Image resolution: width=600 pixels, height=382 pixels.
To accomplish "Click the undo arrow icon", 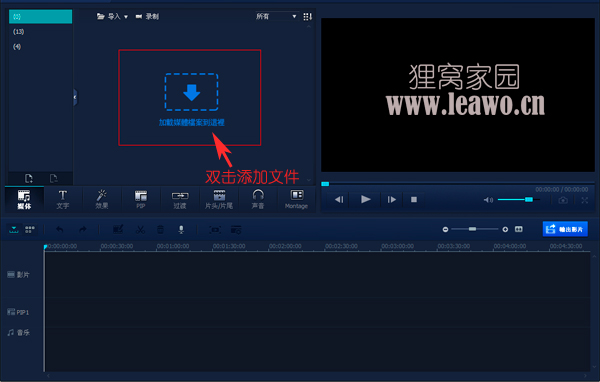I will pos(60,230).
